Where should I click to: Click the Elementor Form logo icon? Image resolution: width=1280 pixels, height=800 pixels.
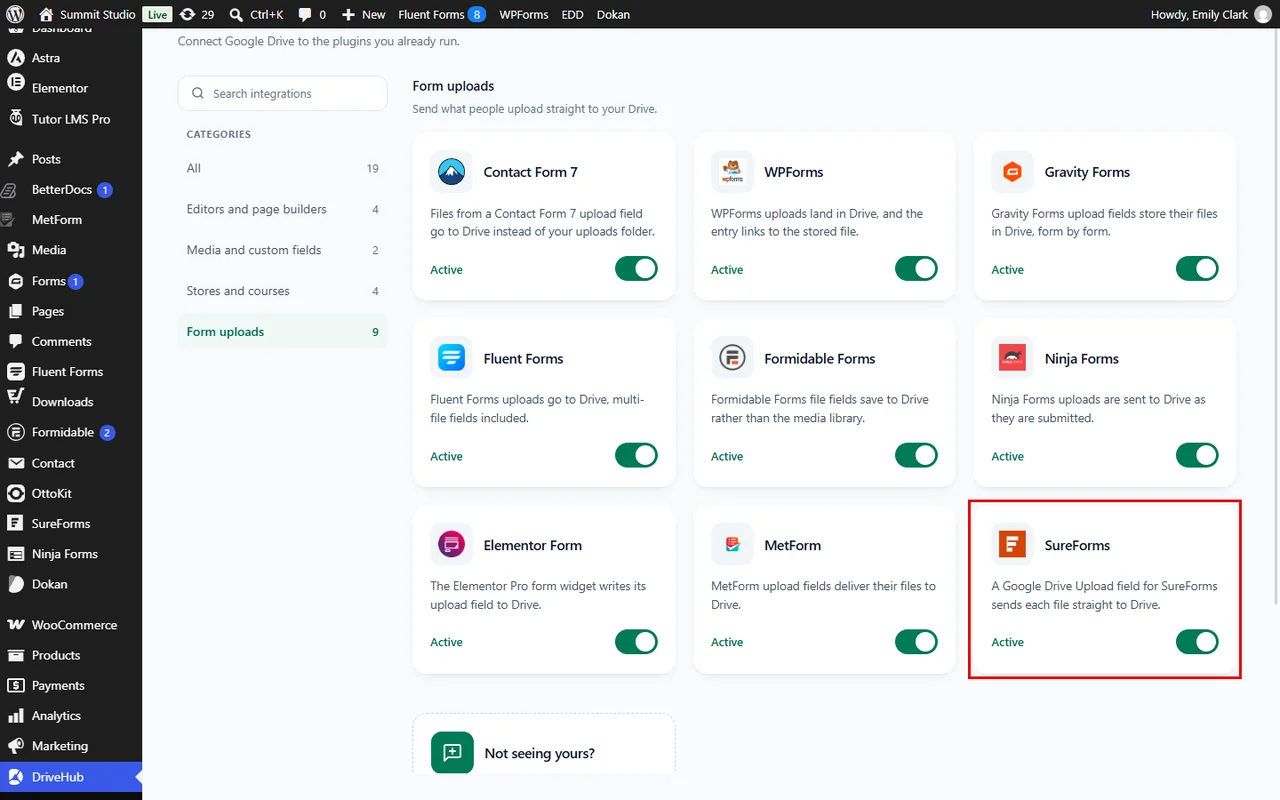point(452,545)
